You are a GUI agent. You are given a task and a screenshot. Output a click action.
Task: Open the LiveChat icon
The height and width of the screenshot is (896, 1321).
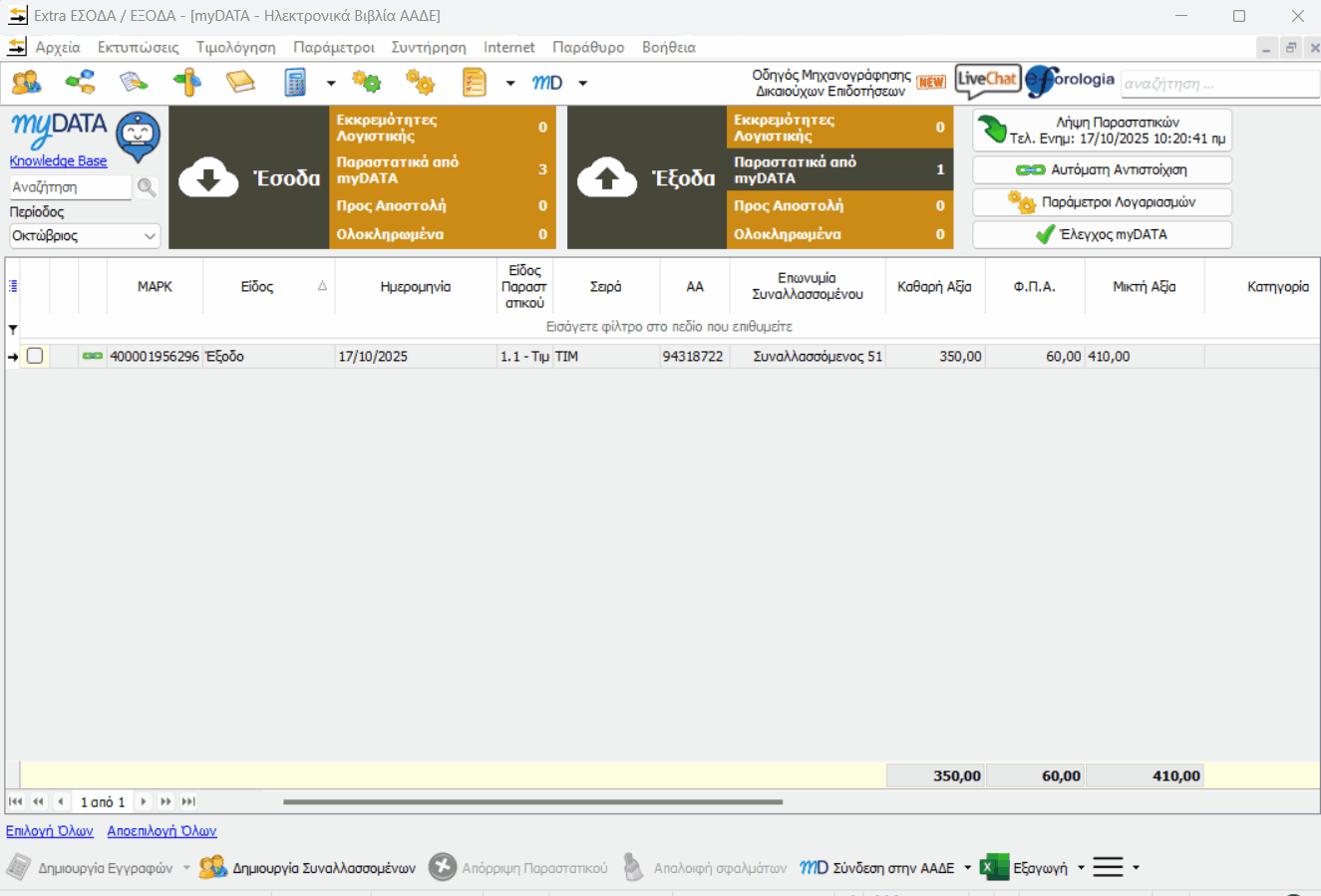tap(987, 81)
